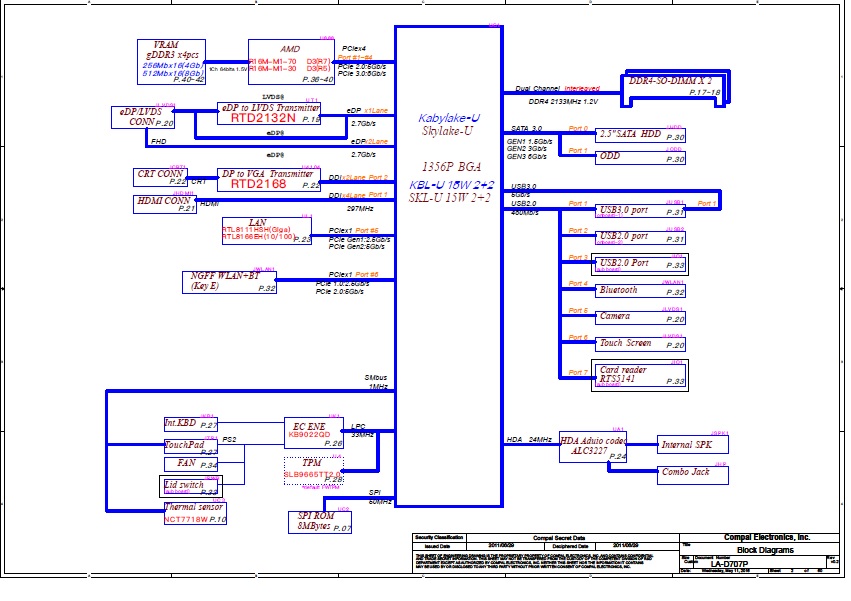This screenshot has height=601, width=851.
Task: Select the Touch Screen block
Action: click(x=640, y=344)
